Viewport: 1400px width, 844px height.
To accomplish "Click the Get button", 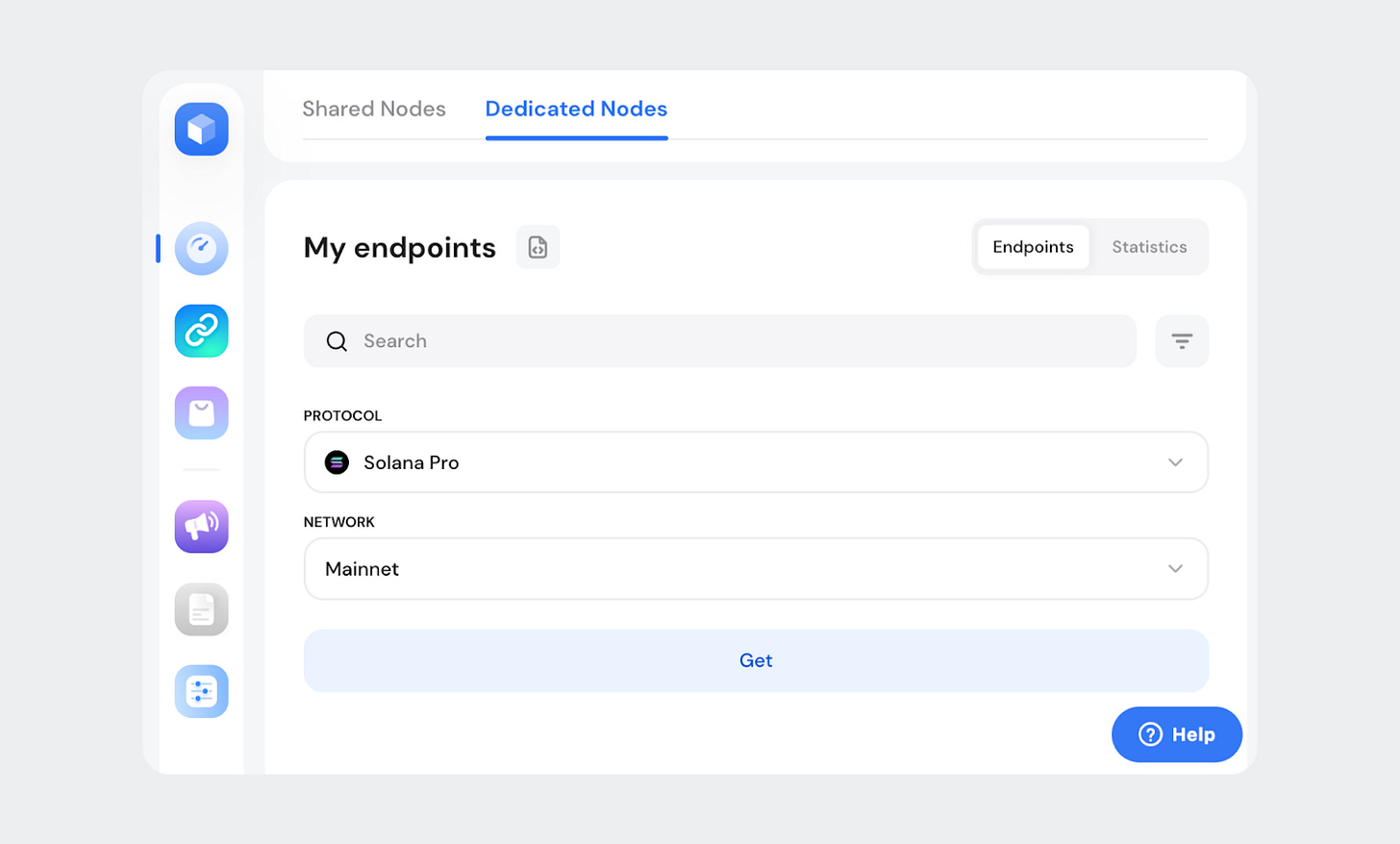I will [756, 660].
